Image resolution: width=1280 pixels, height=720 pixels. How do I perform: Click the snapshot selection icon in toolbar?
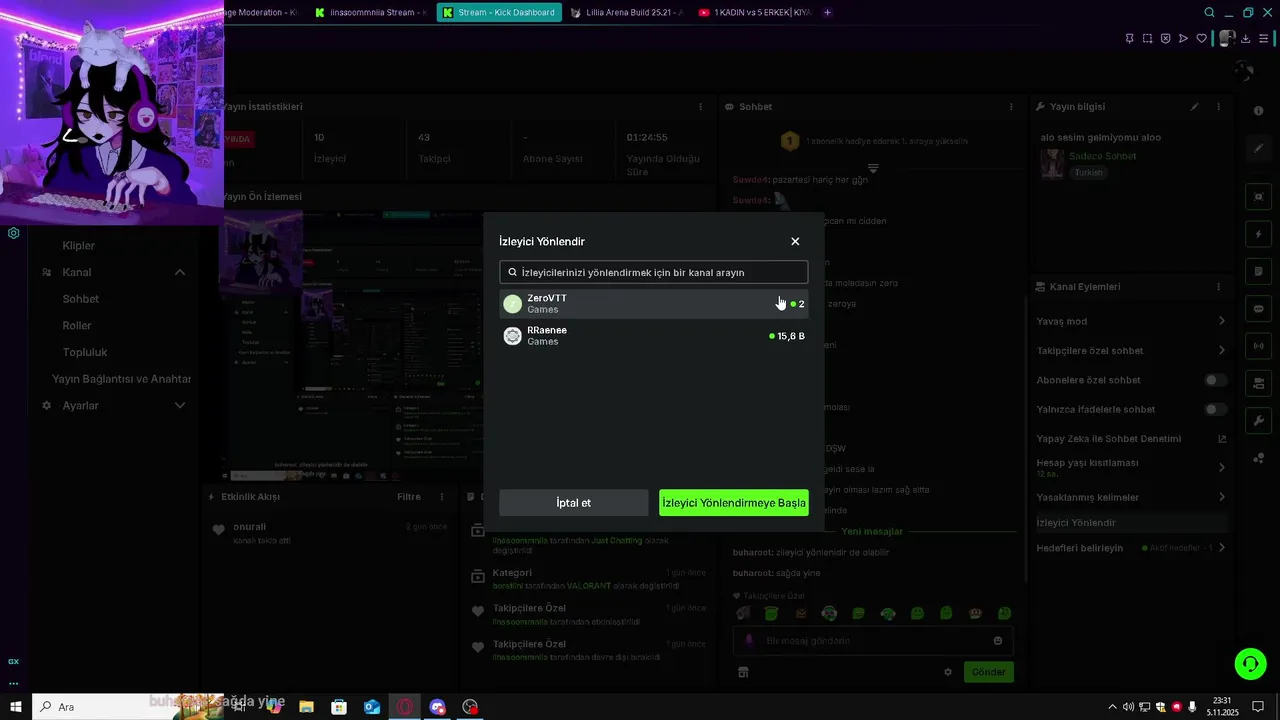pos(1147,38)
